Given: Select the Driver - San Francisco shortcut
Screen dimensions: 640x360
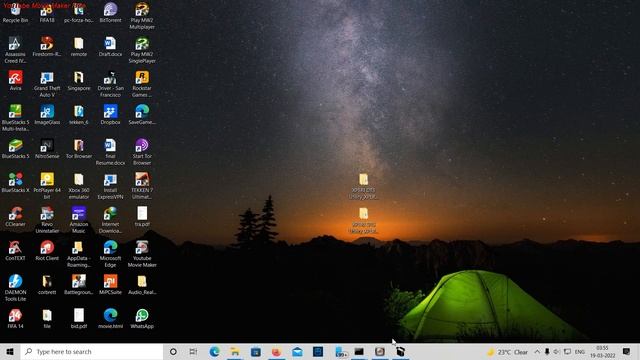Looking at the screenshot, I should [110, 84].
